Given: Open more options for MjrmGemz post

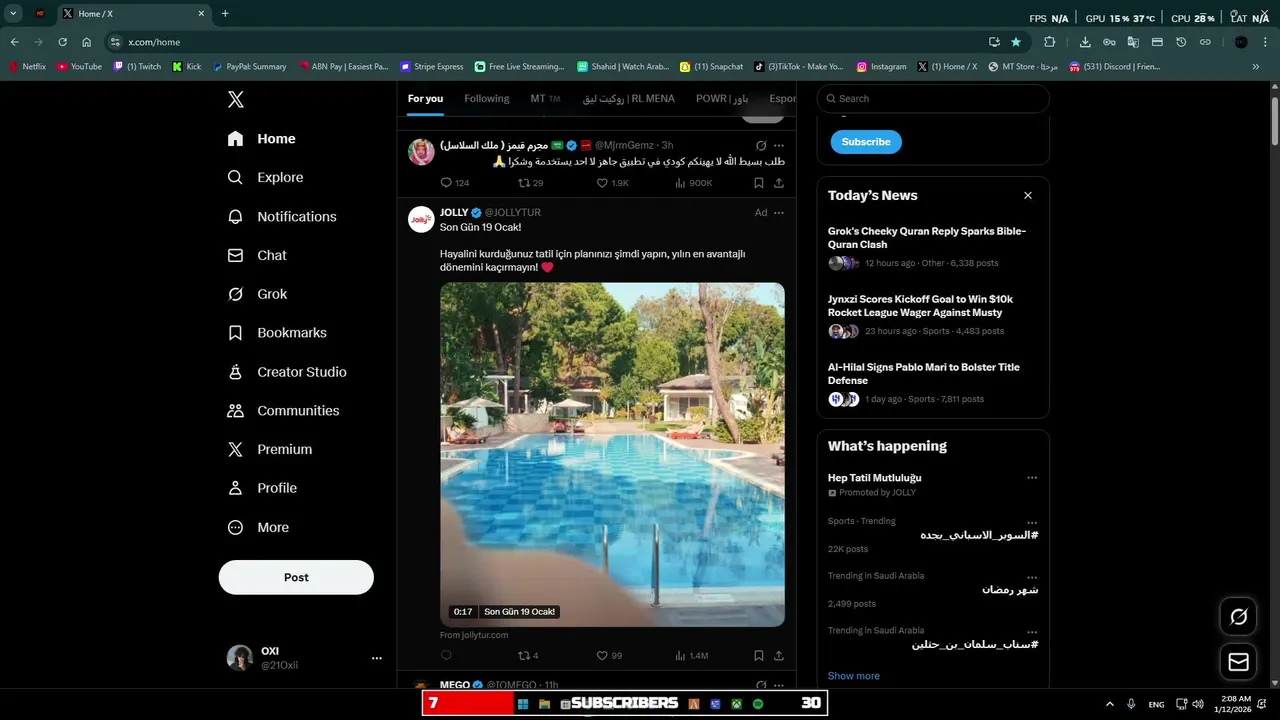Looking at the screenshot, I should (779, 146).
